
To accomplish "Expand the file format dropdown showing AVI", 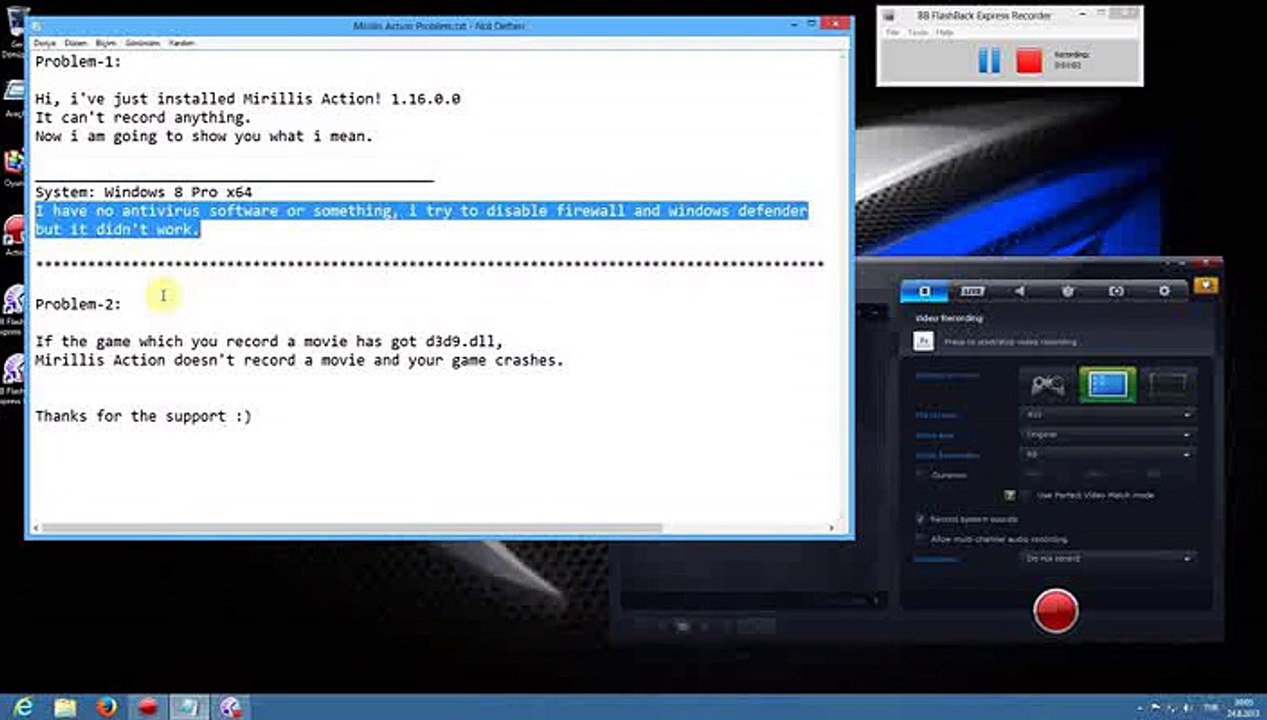I will (1108, 414).
